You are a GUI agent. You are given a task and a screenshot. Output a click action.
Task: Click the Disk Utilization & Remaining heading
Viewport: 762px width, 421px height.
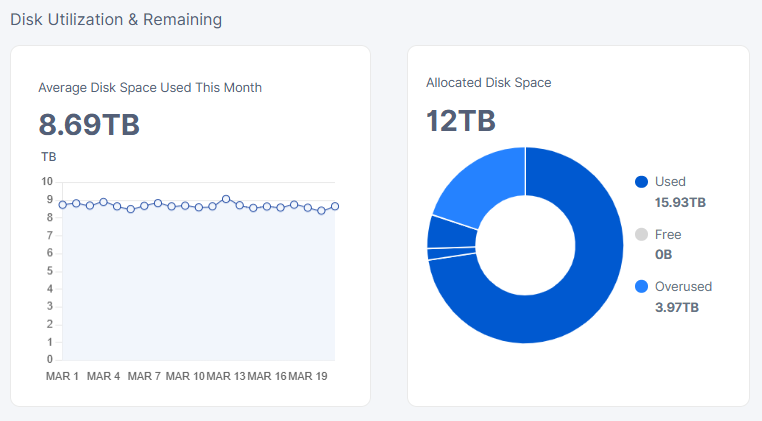[x=116, y=19]
